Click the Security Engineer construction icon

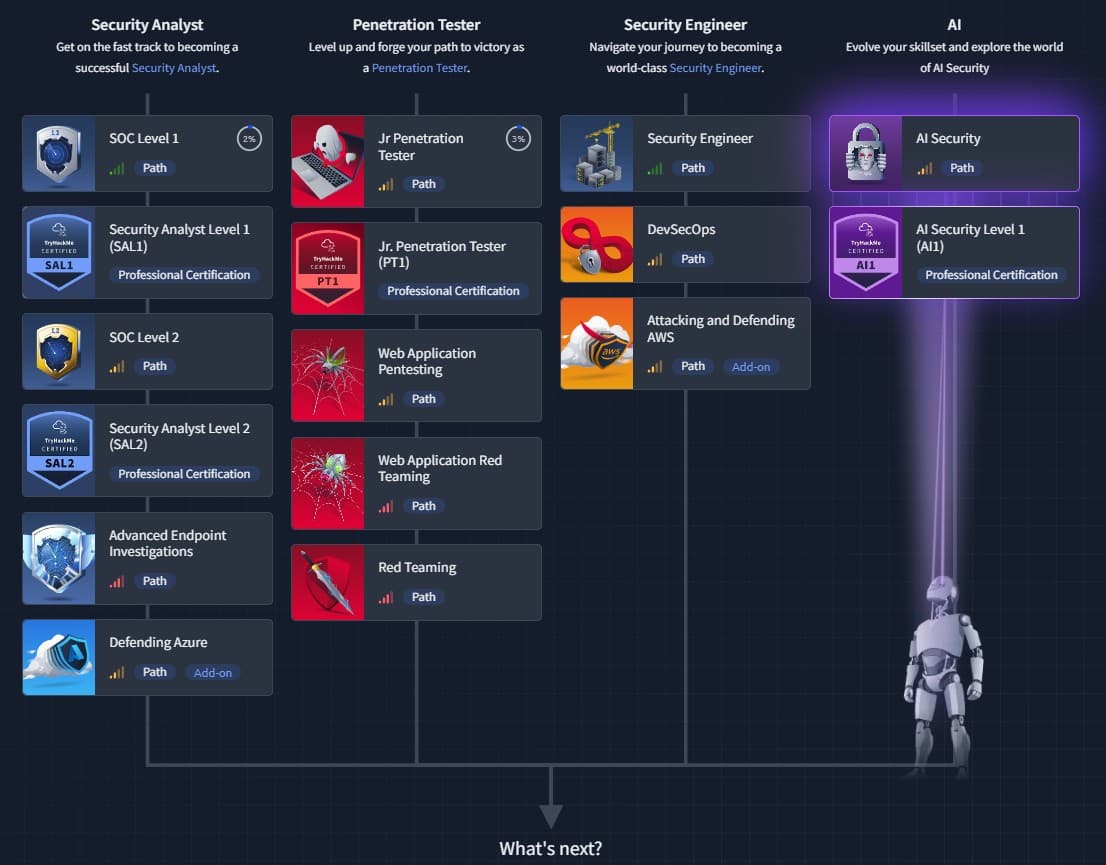(597, 154)
